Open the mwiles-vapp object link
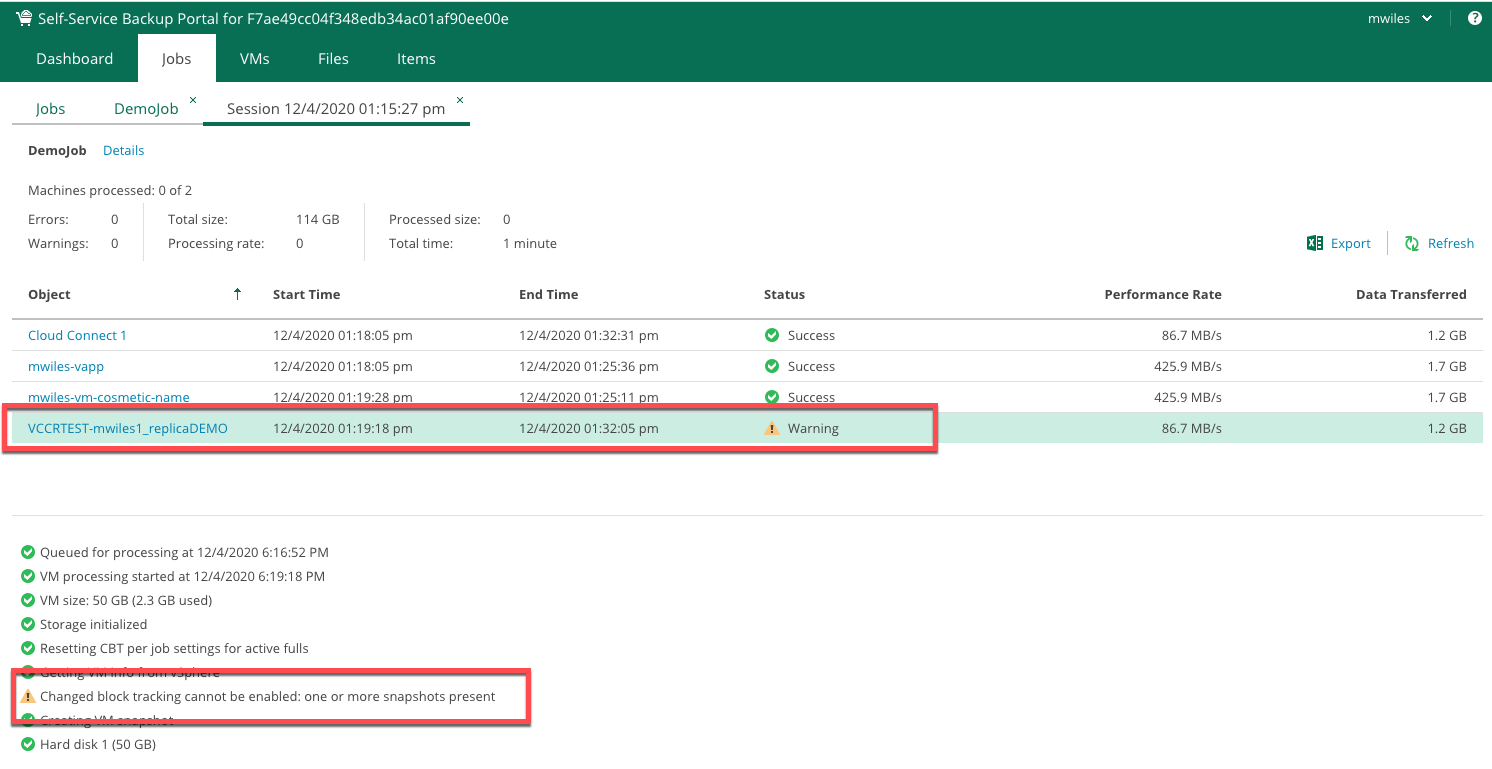 coord(66,367)
